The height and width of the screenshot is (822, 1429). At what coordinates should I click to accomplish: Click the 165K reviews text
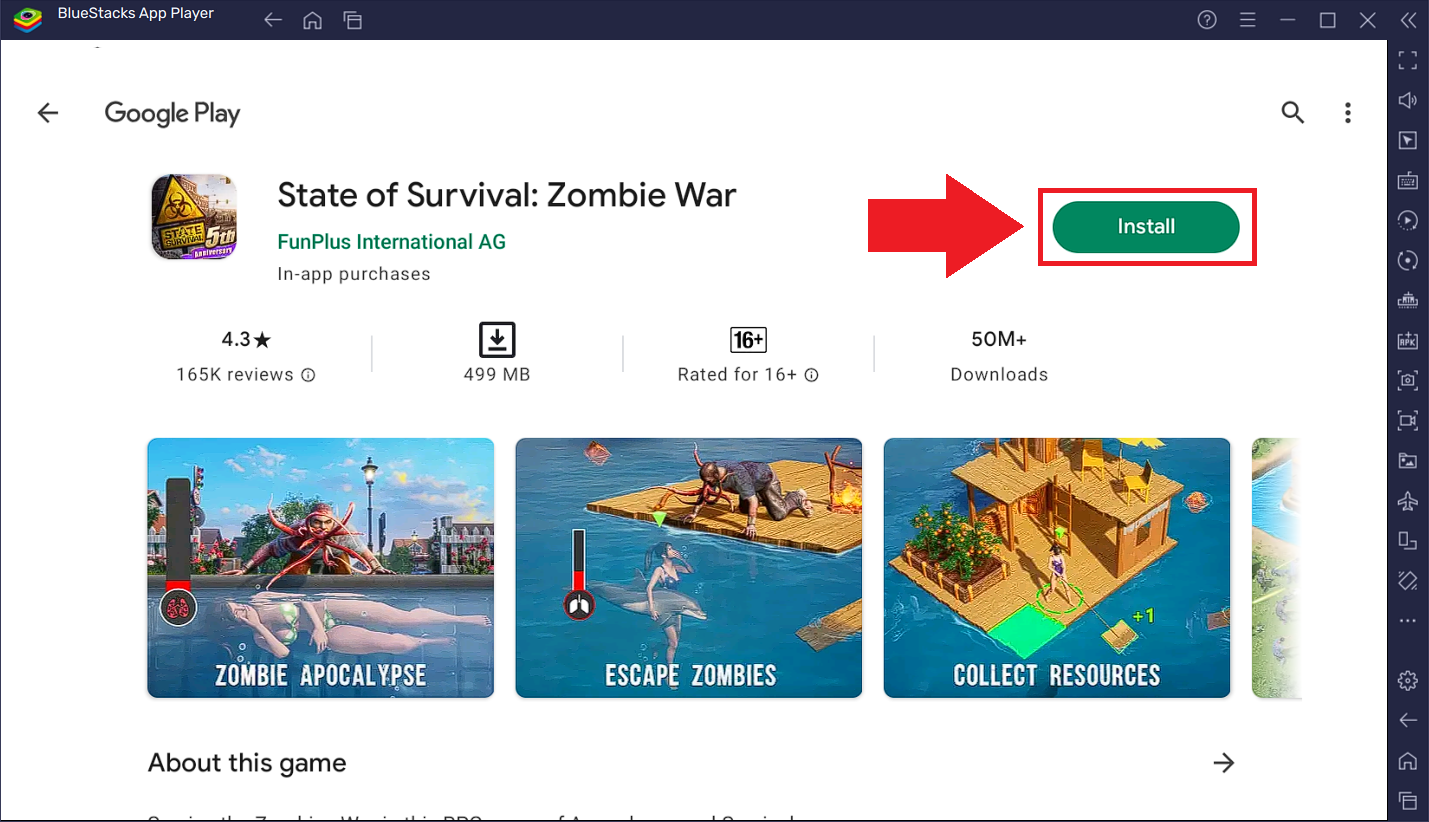[x=235, y=375]
